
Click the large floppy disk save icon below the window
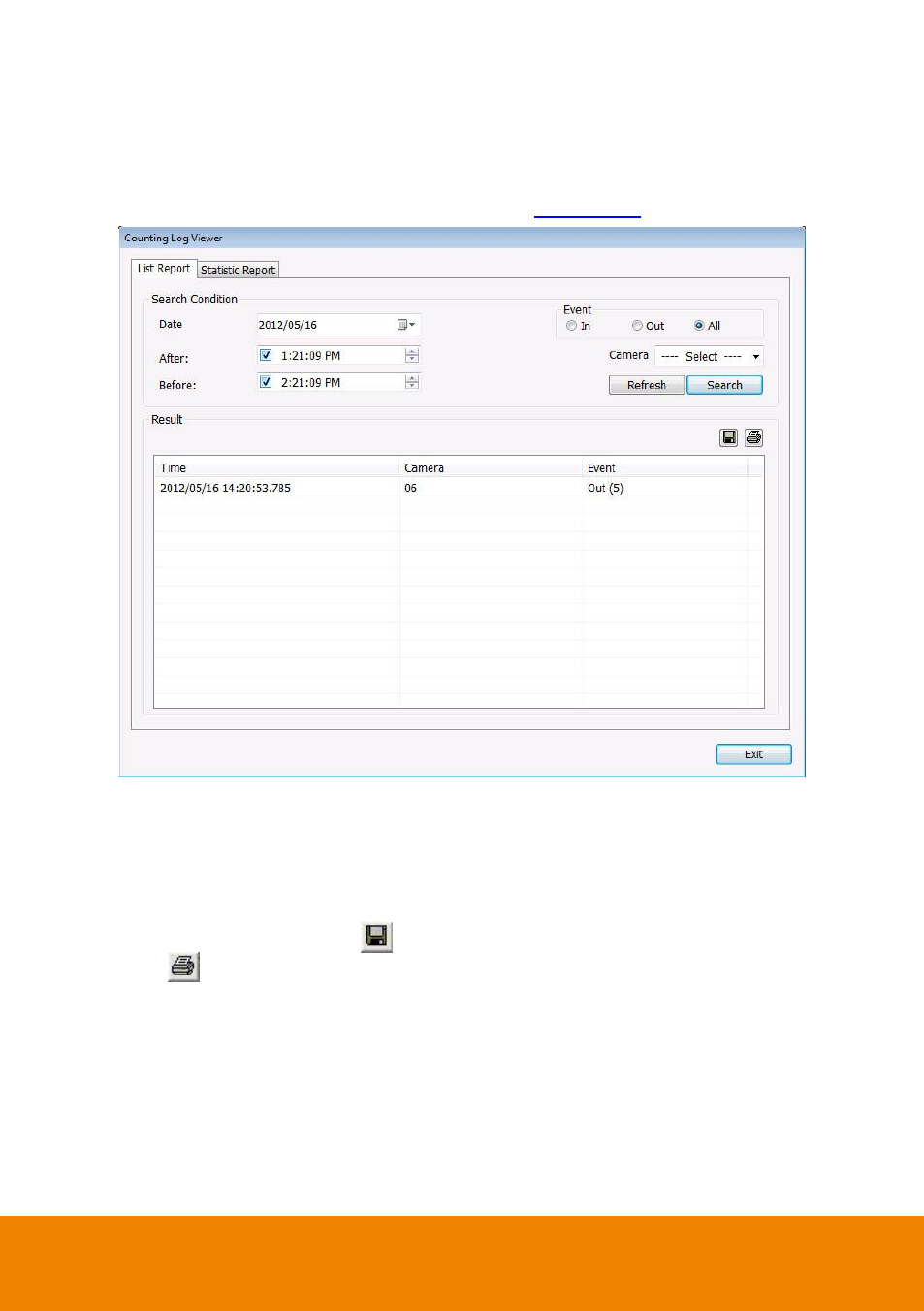376,937
